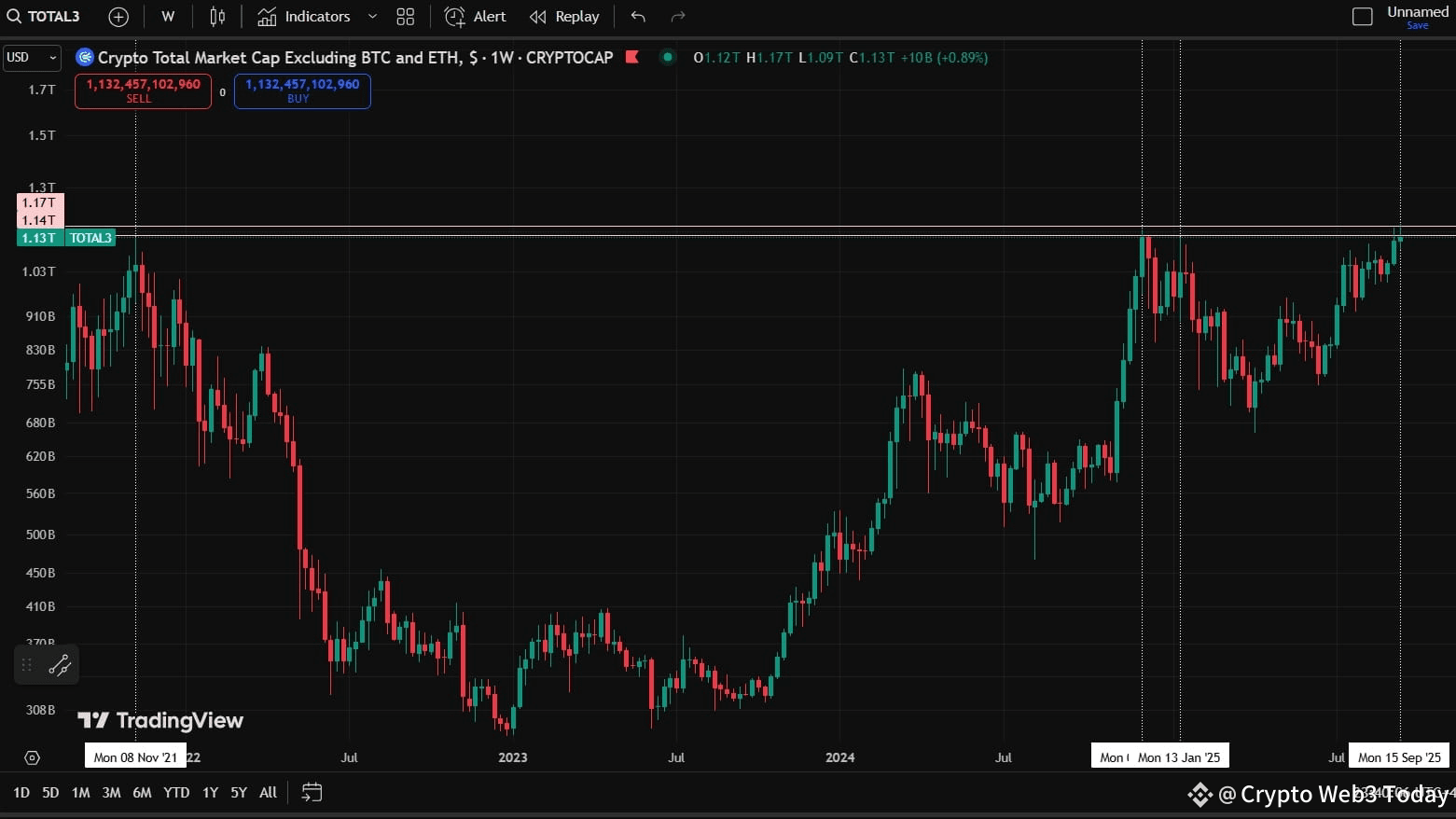Click the Mon 13 Jan '25 date label
This screenshot has width=1456, height=819.
click(x=1179, y=757)
